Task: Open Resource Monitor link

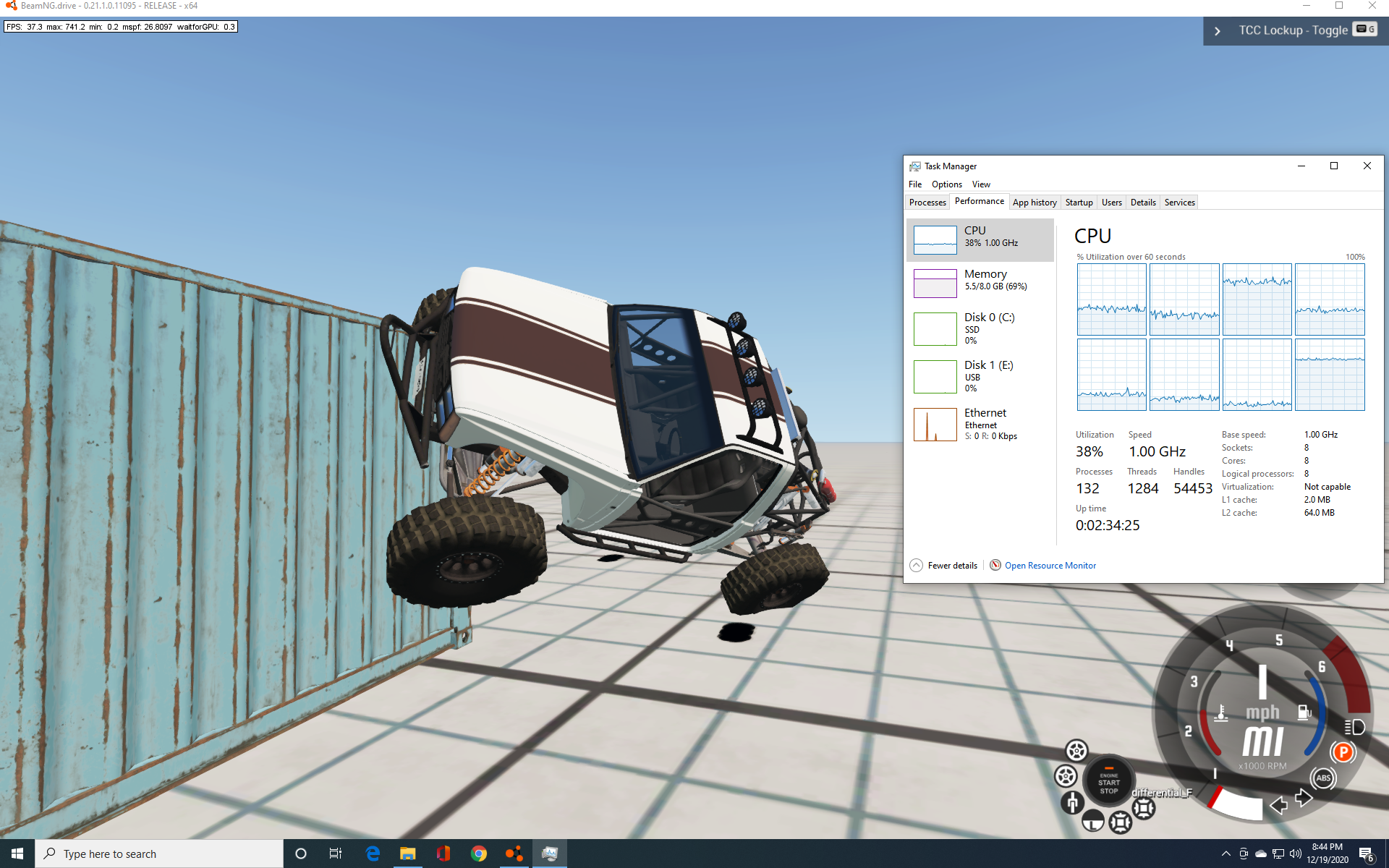Action: (1050, 566)
